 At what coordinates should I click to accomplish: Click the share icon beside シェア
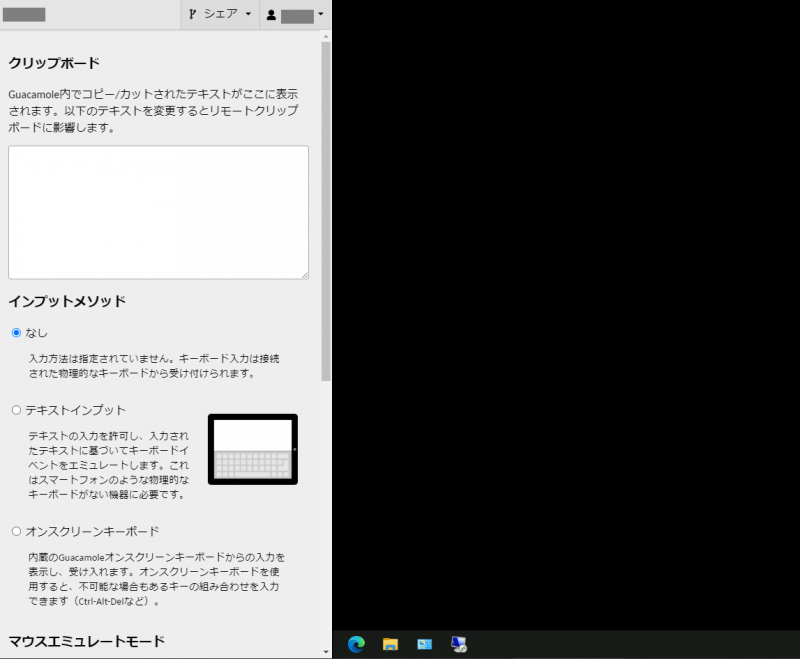pyautogui.click(x=192, y=14)
